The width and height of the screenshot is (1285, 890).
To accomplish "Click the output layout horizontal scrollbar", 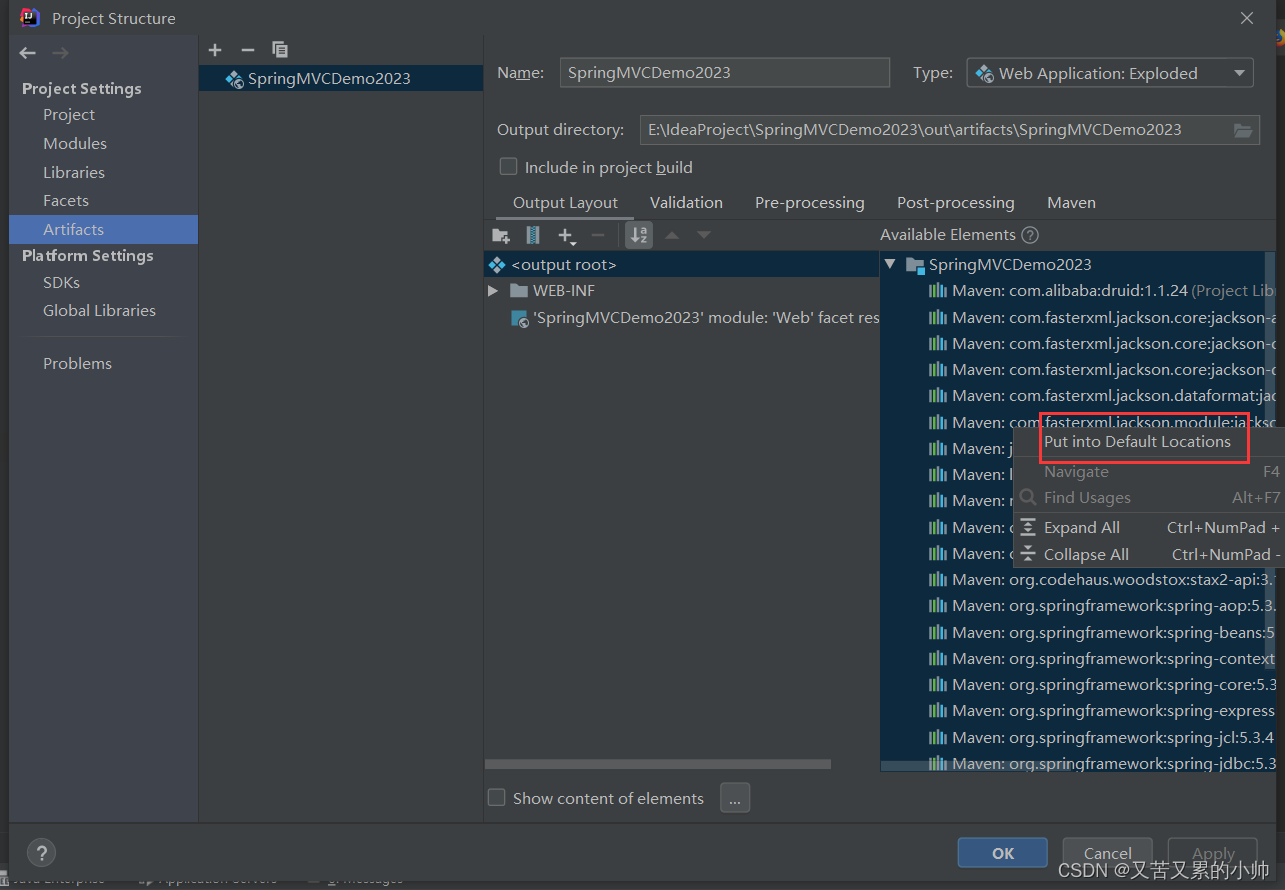I will tap(658, 764).
